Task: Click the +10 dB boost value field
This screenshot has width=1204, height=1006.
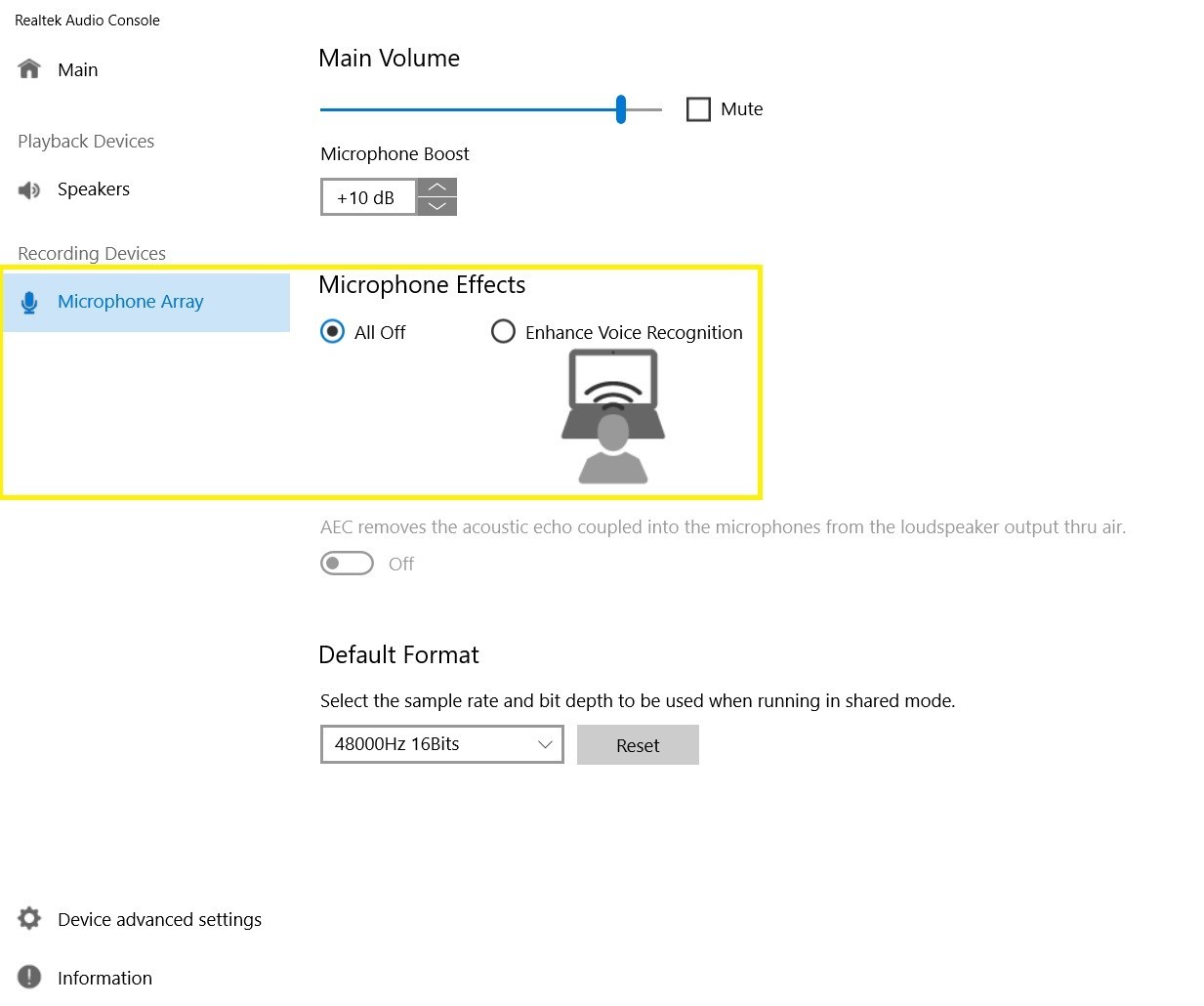Action: (x=368, y=197)
